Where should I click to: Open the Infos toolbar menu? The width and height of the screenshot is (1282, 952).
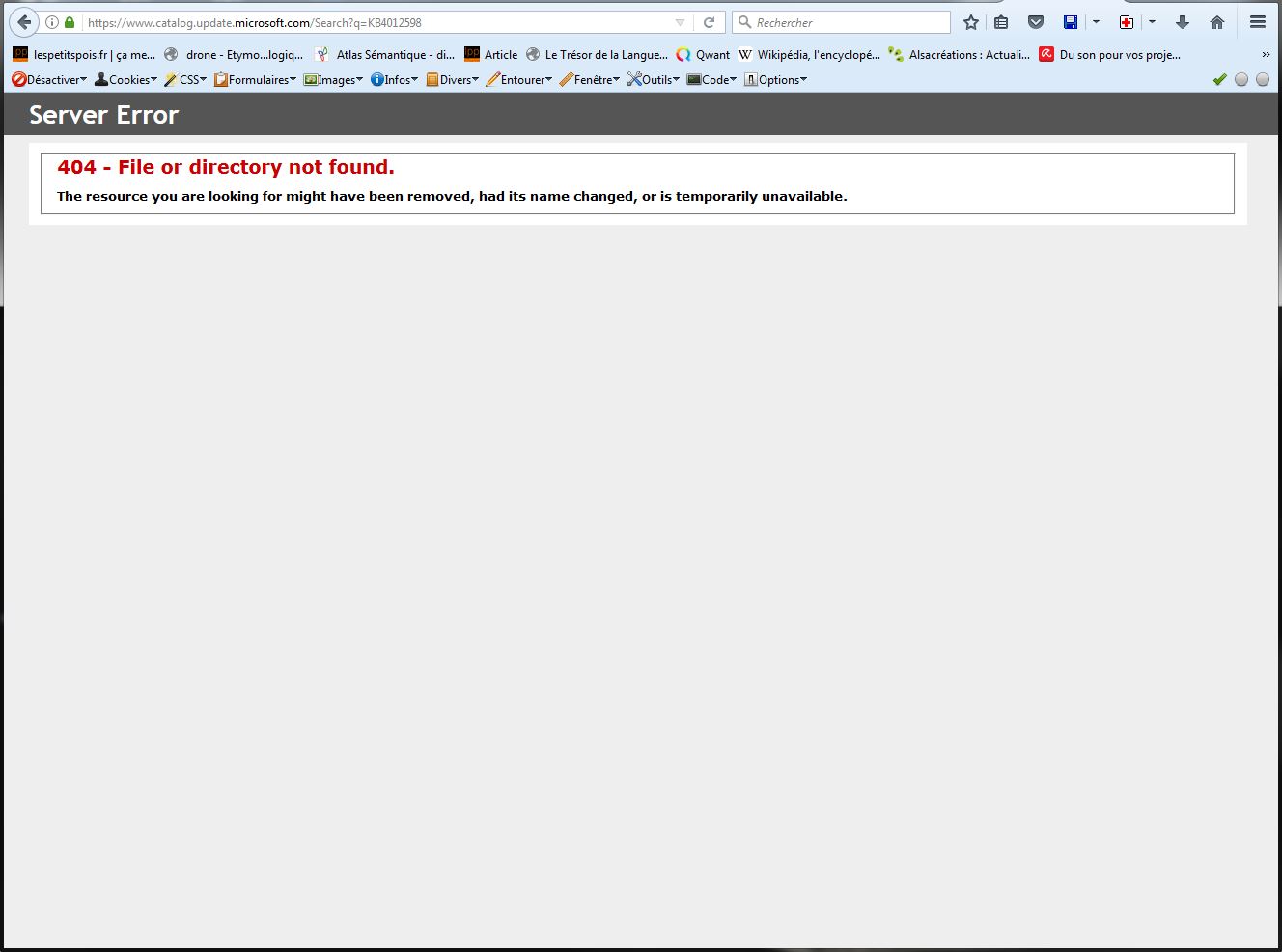click(394, 80)
